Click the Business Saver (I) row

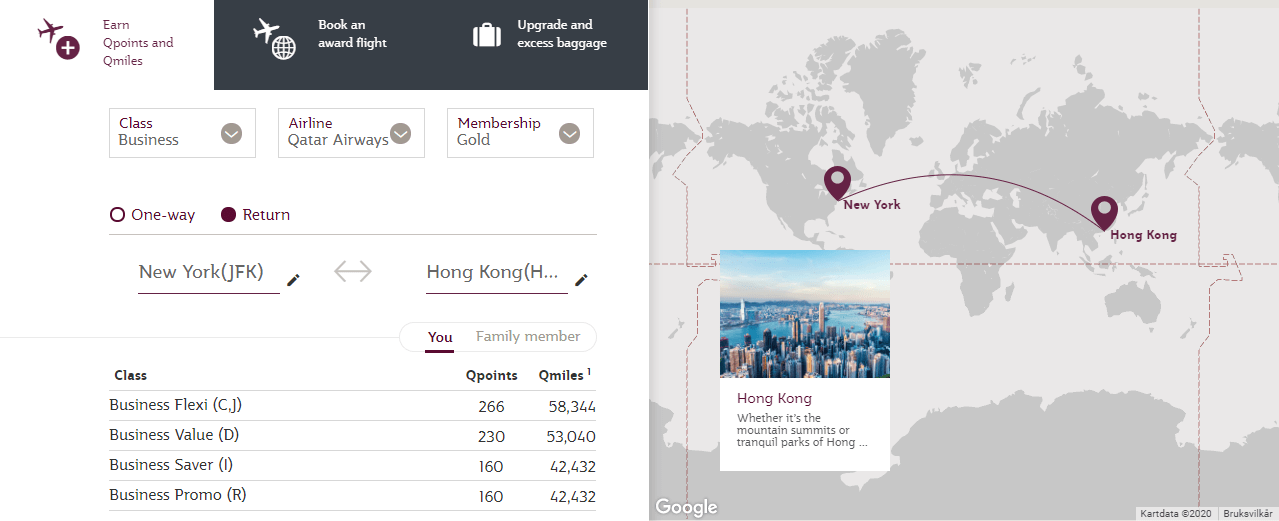353,466
